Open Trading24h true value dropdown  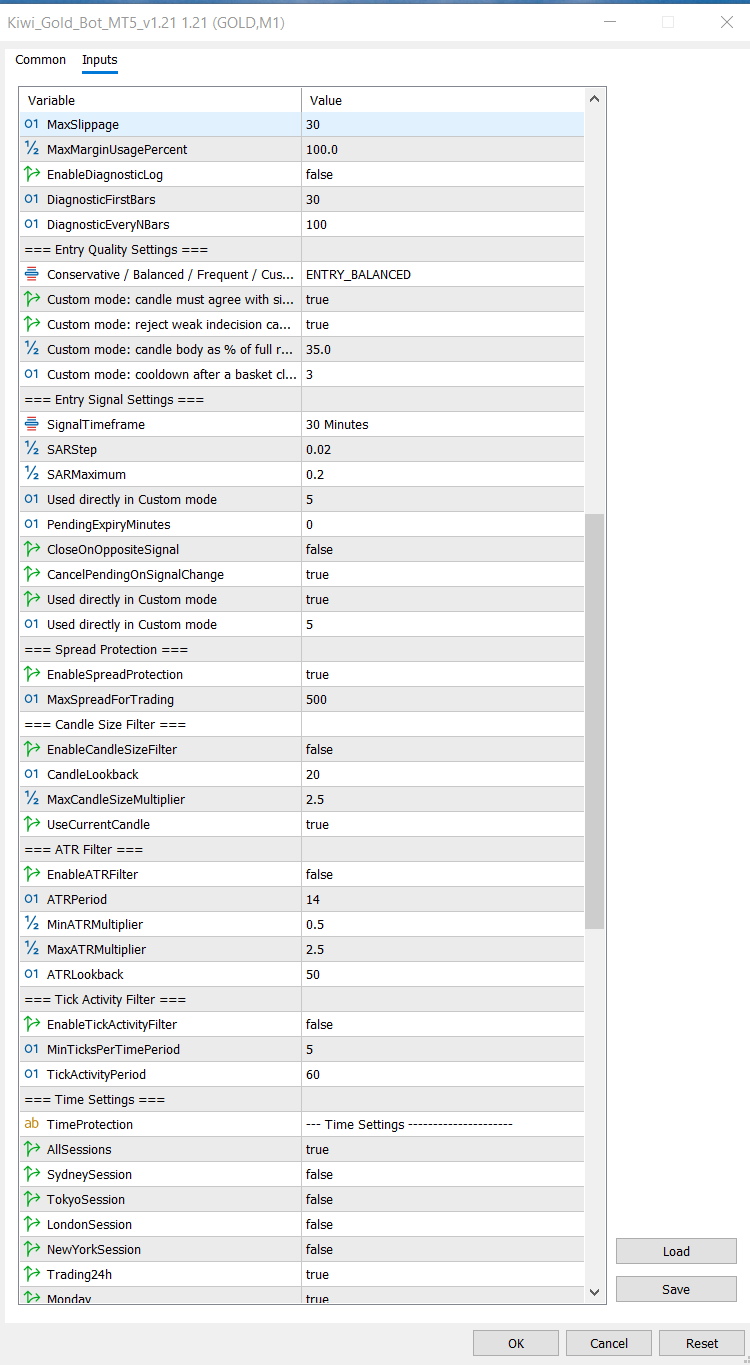point(443,1274)
